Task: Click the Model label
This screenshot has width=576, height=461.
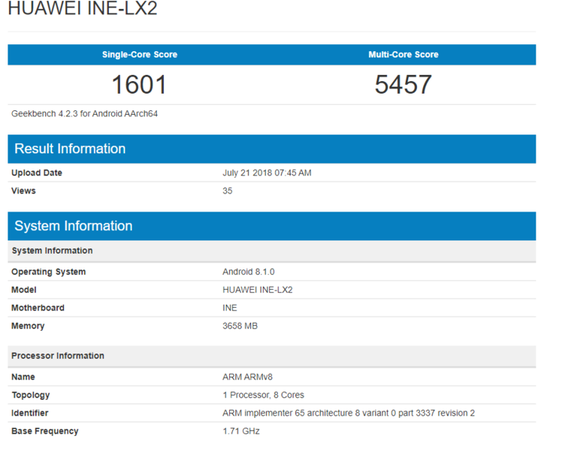Action: click(x=24, y=290)
